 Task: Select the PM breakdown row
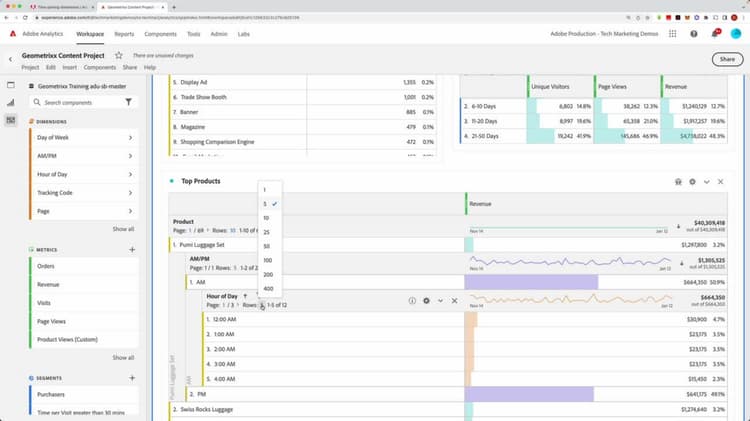point(456,394)
